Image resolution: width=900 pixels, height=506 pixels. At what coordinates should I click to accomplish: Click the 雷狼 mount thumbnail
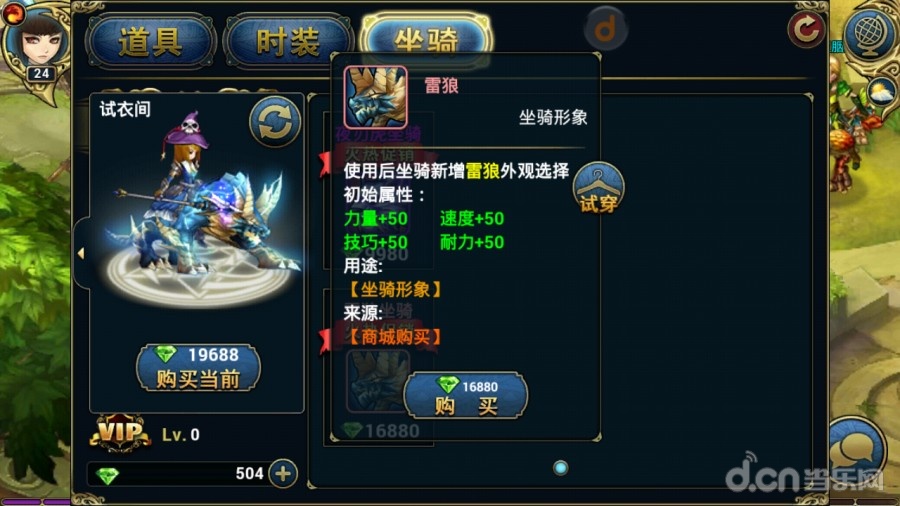click(x=375, y=96)
